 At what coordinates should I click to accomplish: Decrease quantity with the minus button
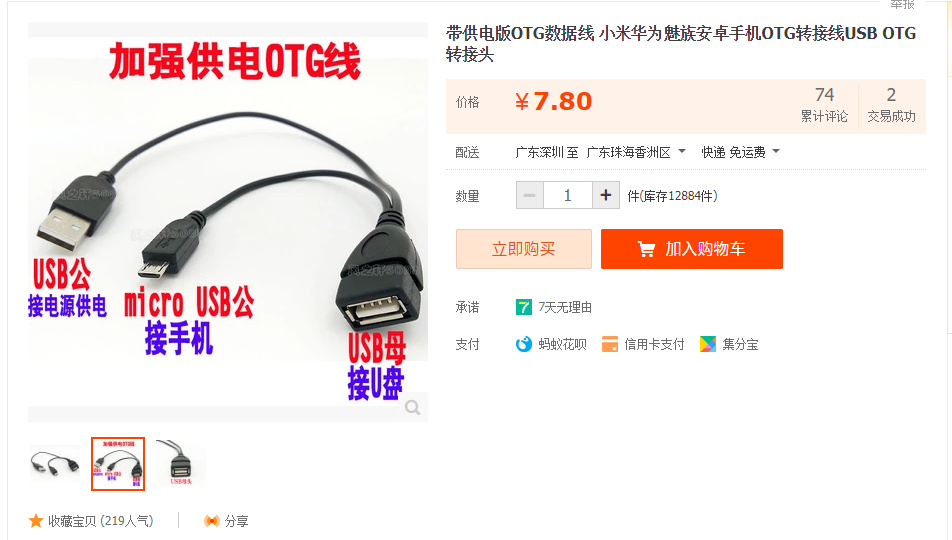530,196
